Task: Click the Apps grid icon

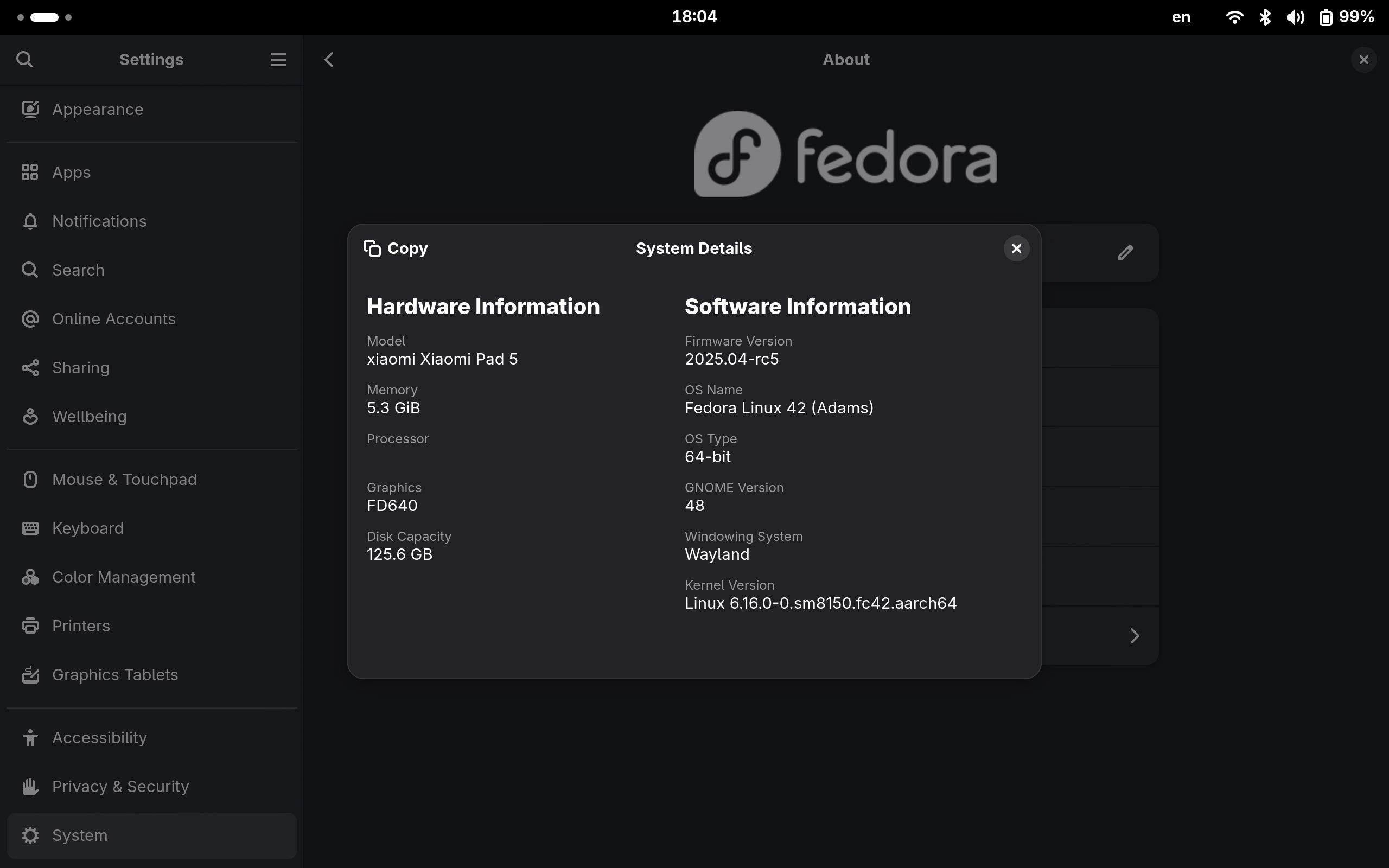Action: point(30,172)
